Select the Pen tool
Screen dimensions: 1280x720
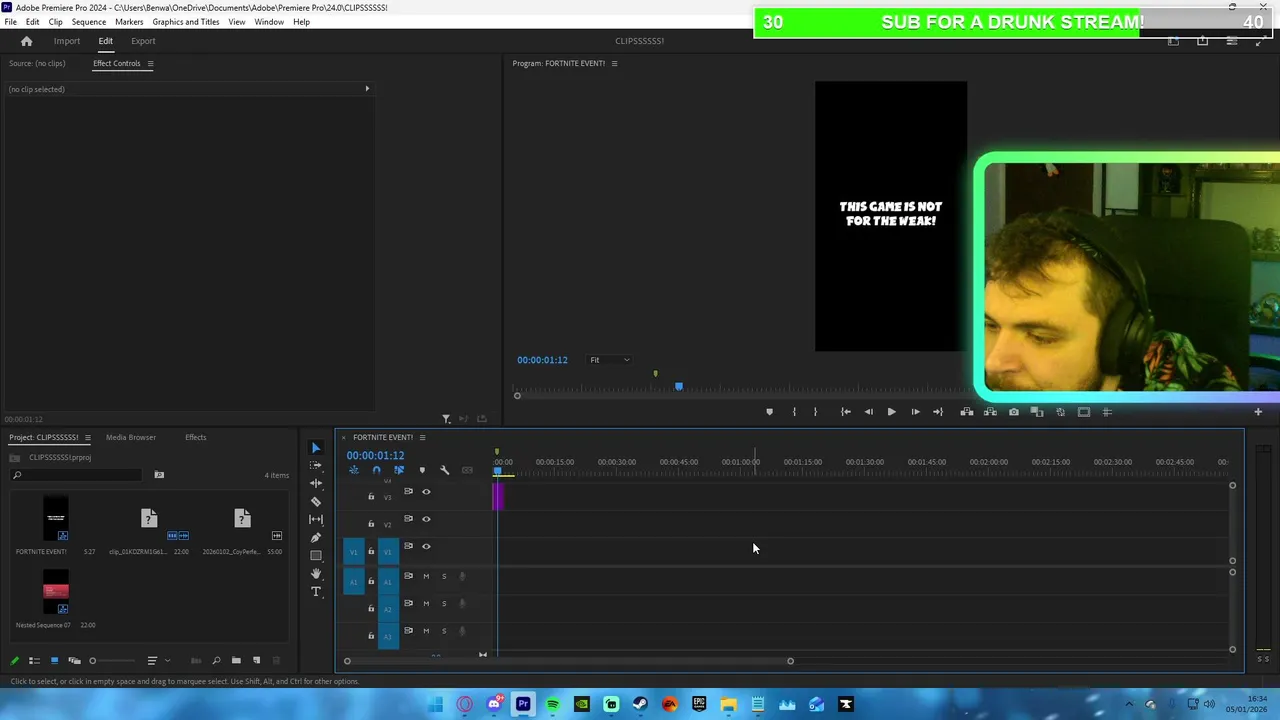tap(316, 537)
